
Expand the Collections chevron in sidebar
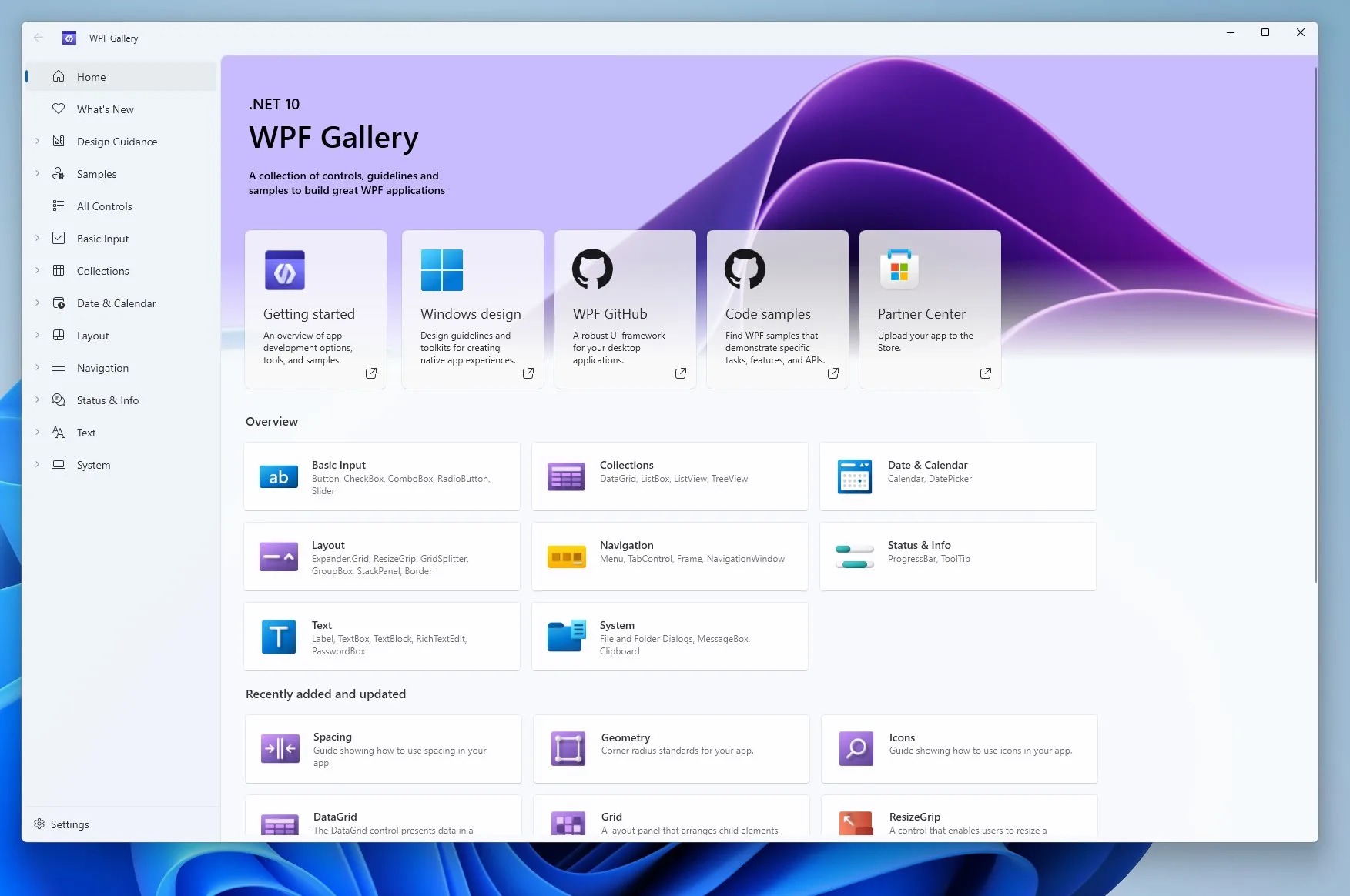[x=37, y=270]
